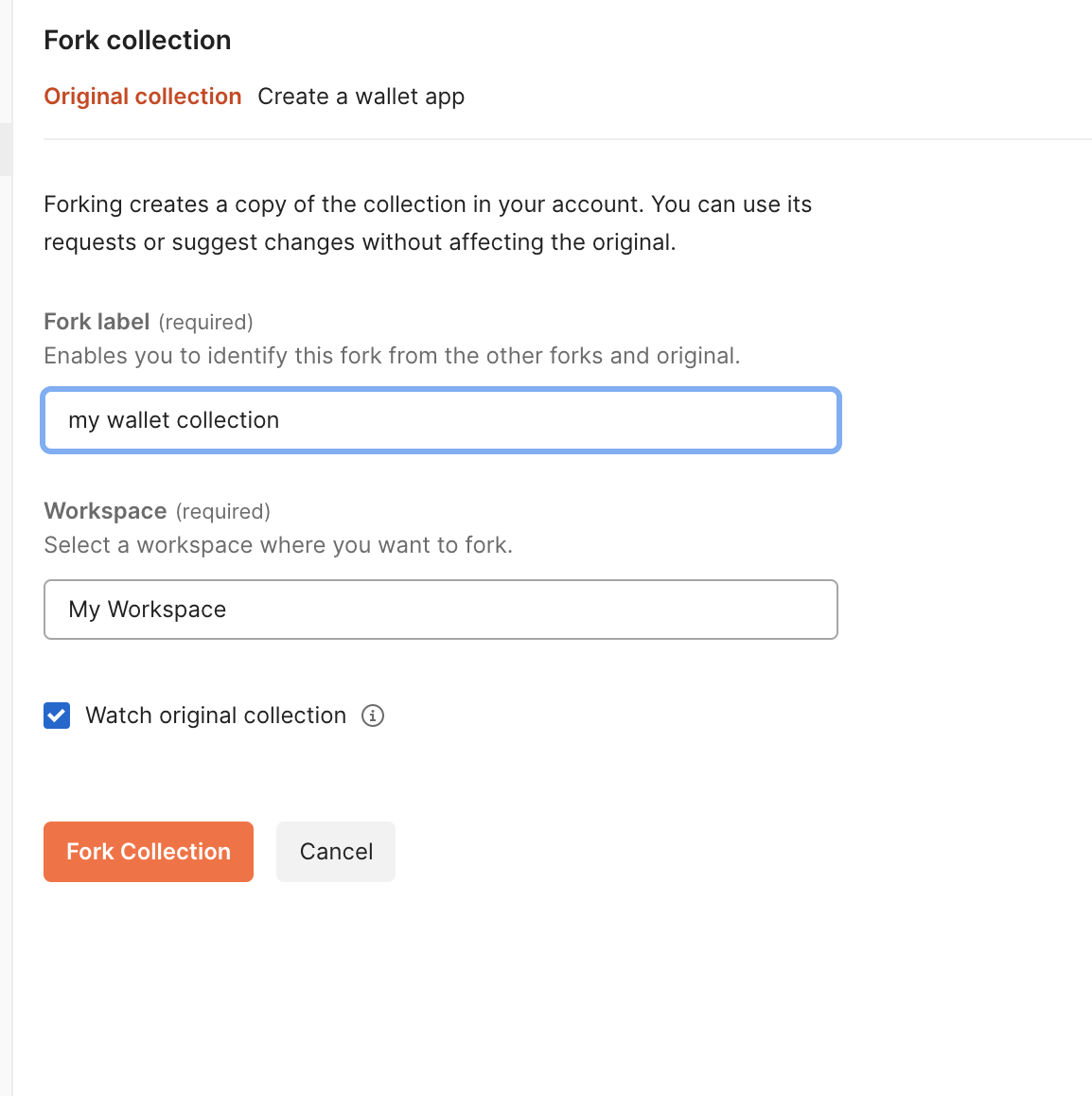Image resolution: width=1092 pixels, height=1096 pixels.
Task: Click the divider line under Original collection
Action: tap(568, 139)
